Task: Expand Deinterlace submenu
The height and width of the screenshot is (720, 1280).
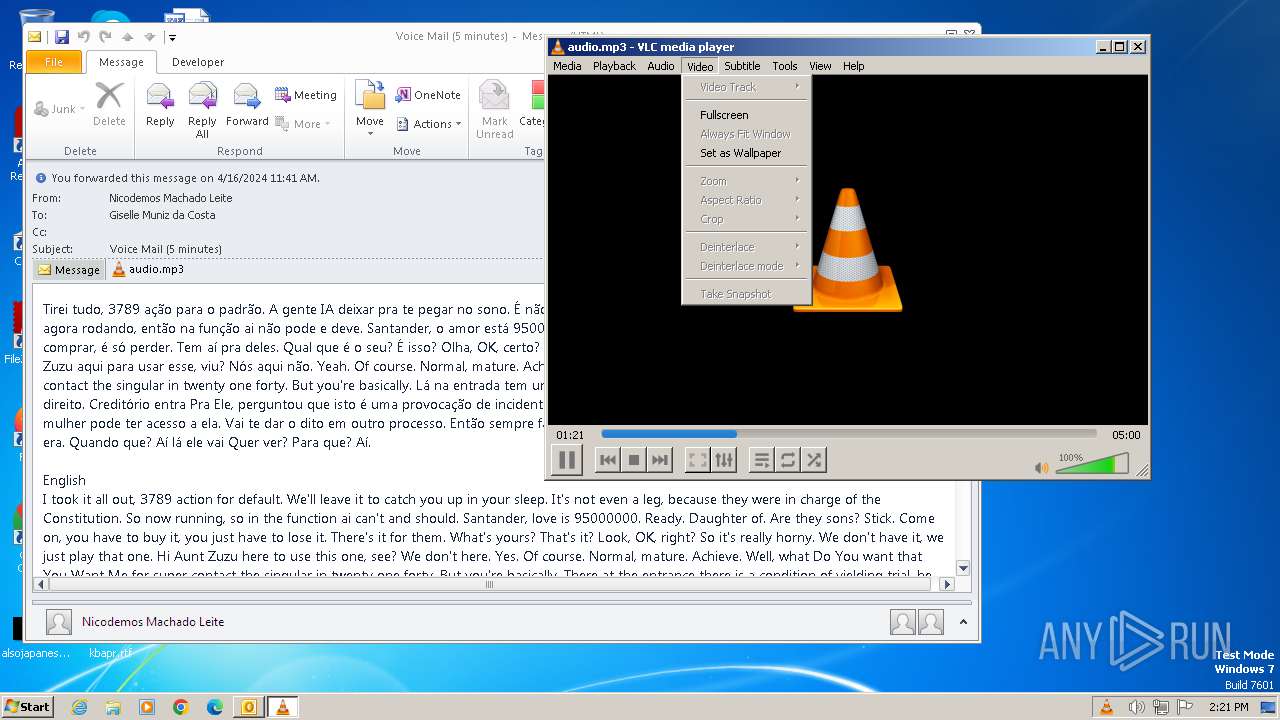Action: click(x=746, y=247)
